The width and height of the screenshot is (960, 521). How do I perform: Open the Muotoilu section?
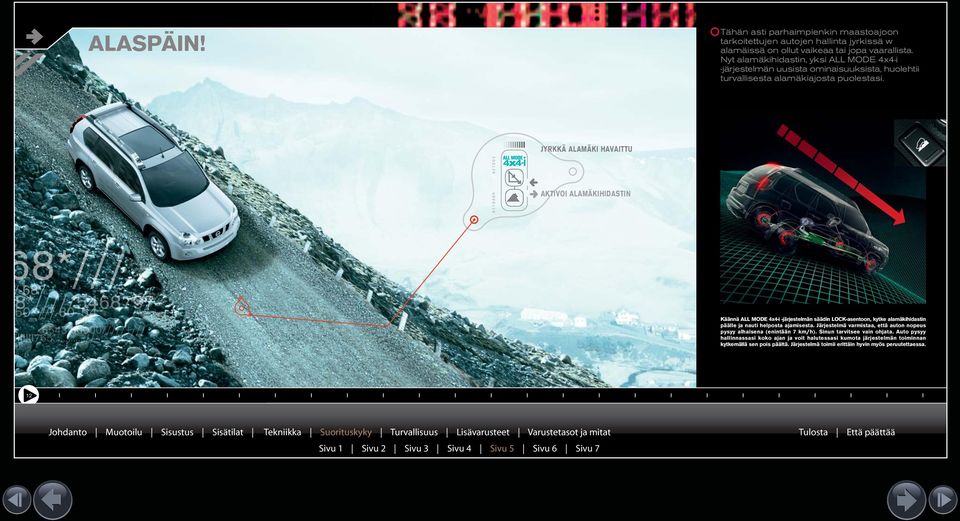(x=124, y=432)
